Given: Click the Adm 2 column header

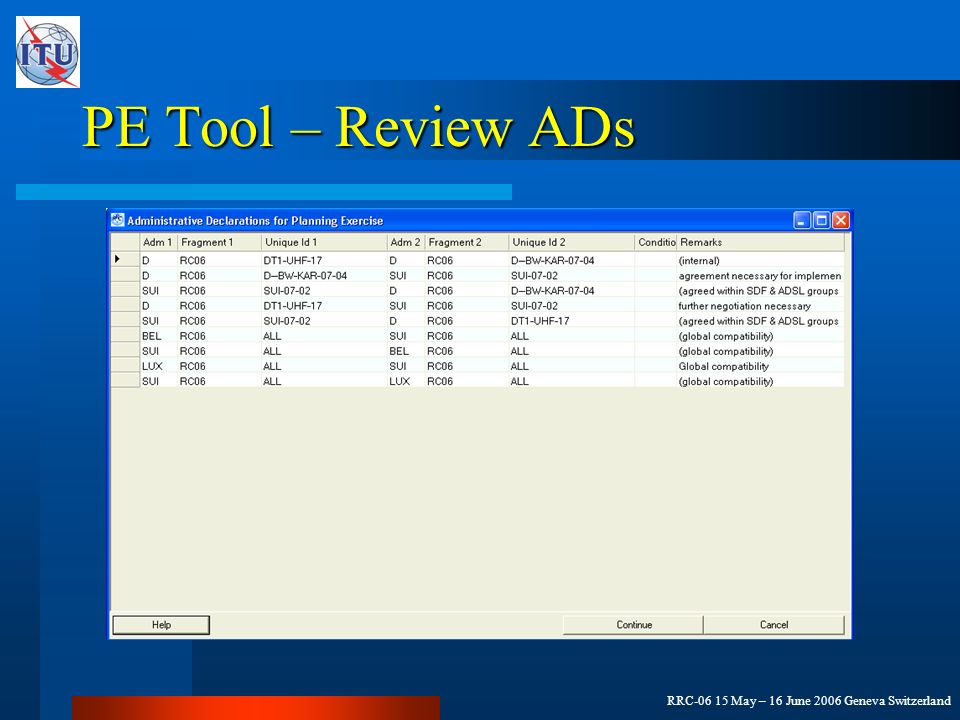Looking at the screenshot, I should pos(406,242).
